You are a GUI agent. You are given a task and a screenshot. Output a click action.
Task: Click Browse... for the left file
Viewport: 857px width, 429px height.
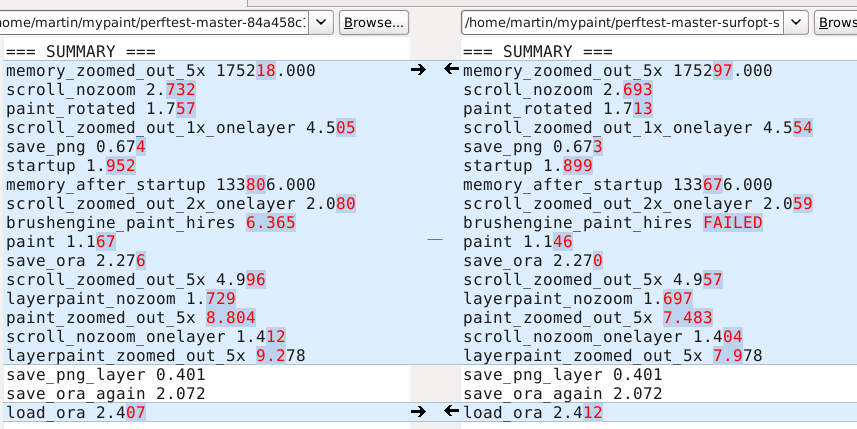(374, 21)
